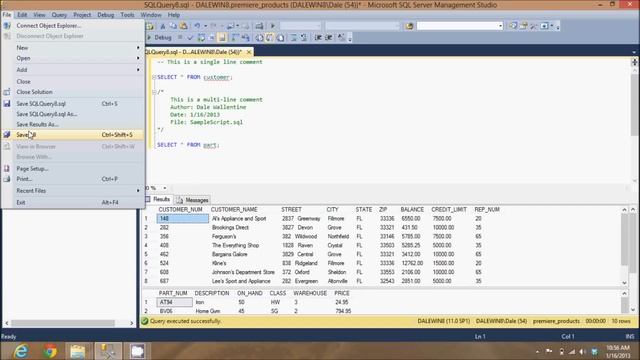Open the Undo history dropdown arrow
The width and height of the screenshot is (640, 360).
(x=205, y=26)
